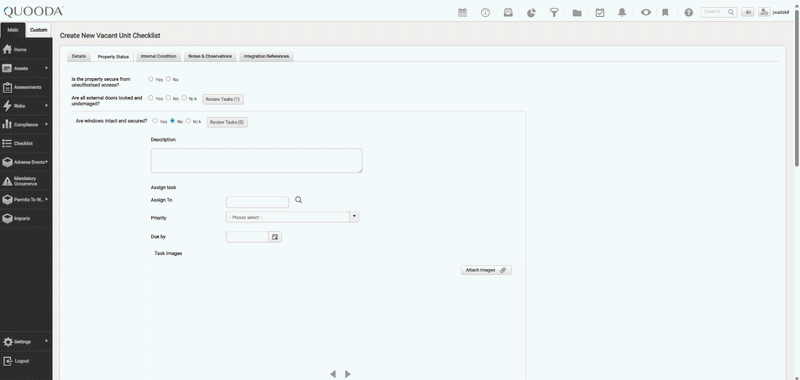
Task: Open the pie chart reports icon
Action: pos(531,13)
